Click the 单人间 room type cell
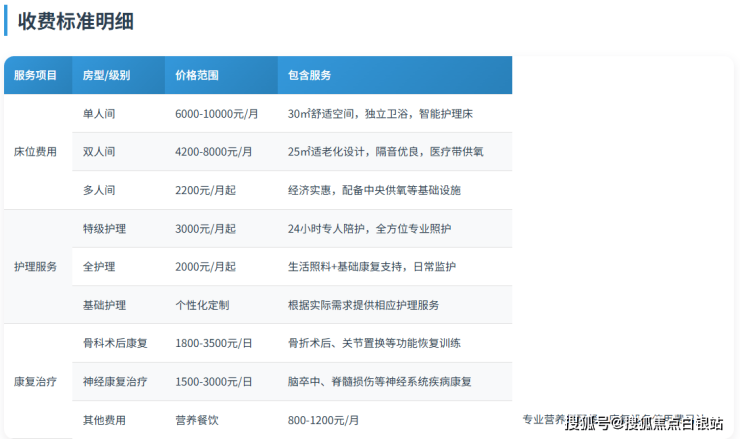Screen dimensions: 740x439 click(99, 114)
